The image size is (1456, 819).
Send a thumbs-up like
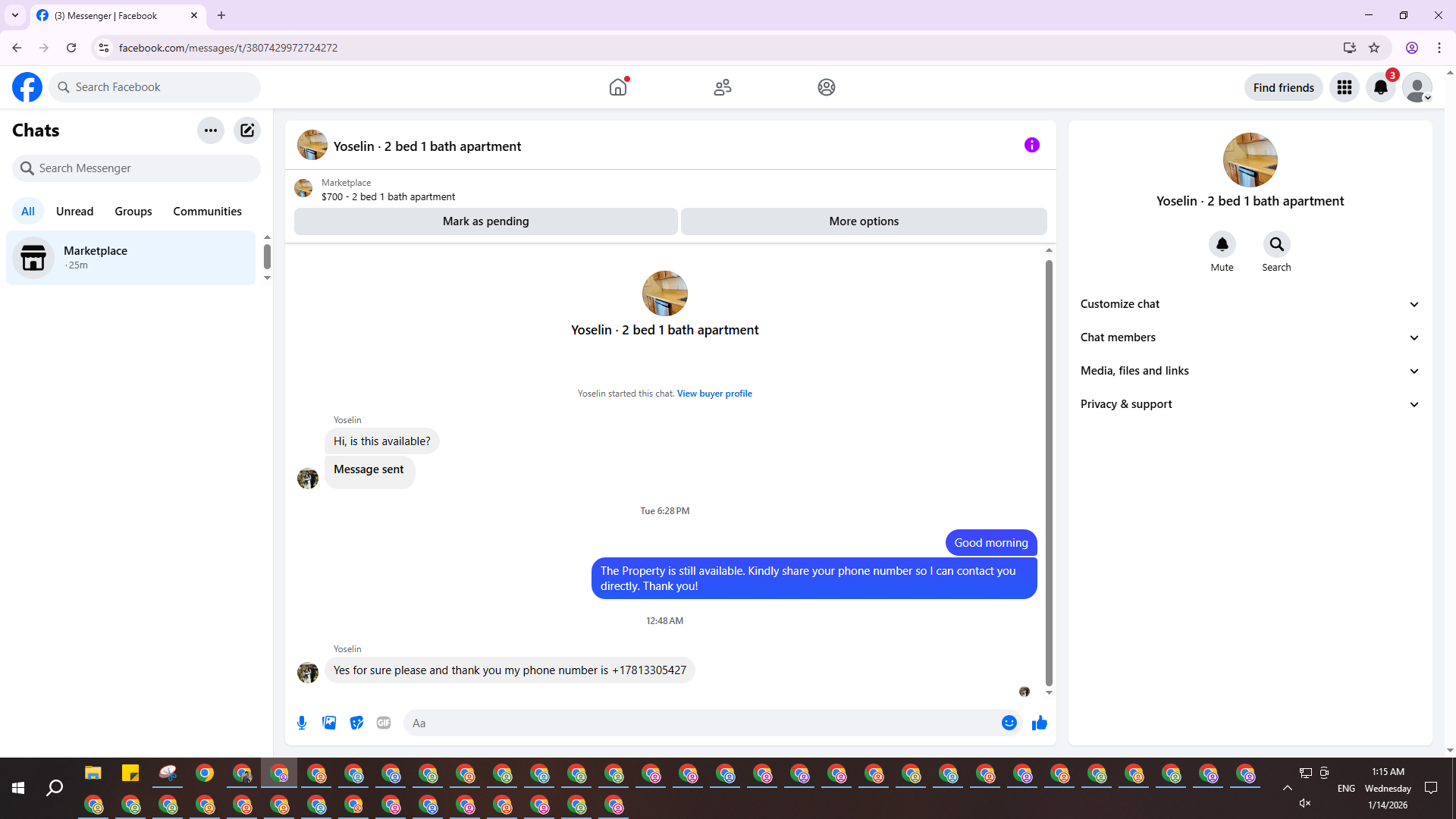pyautogui.click(x=1039, y=723)
